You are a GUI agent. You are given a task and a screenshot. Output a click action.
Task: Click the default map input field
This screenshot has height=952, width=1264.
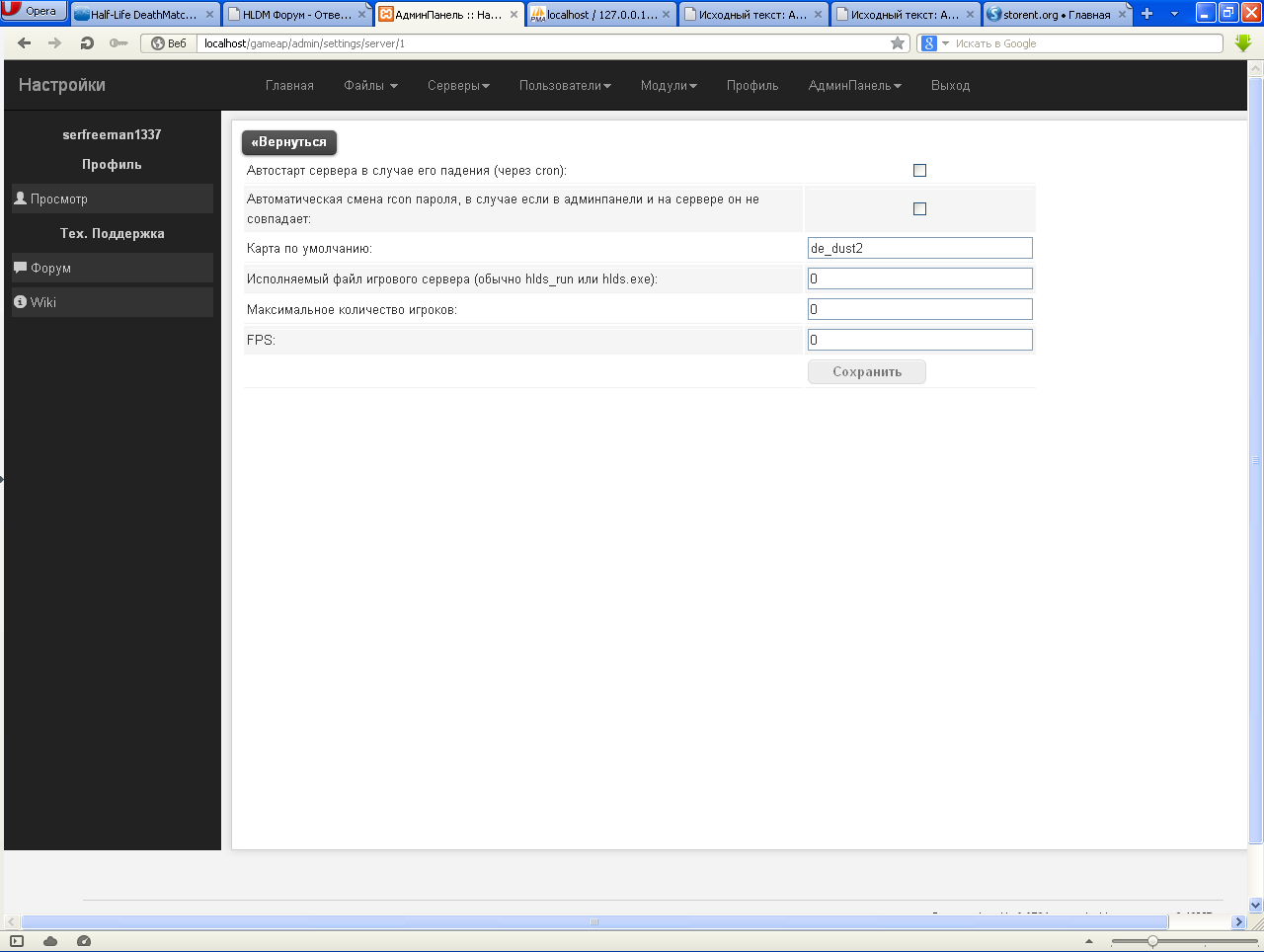coord(919,249)
